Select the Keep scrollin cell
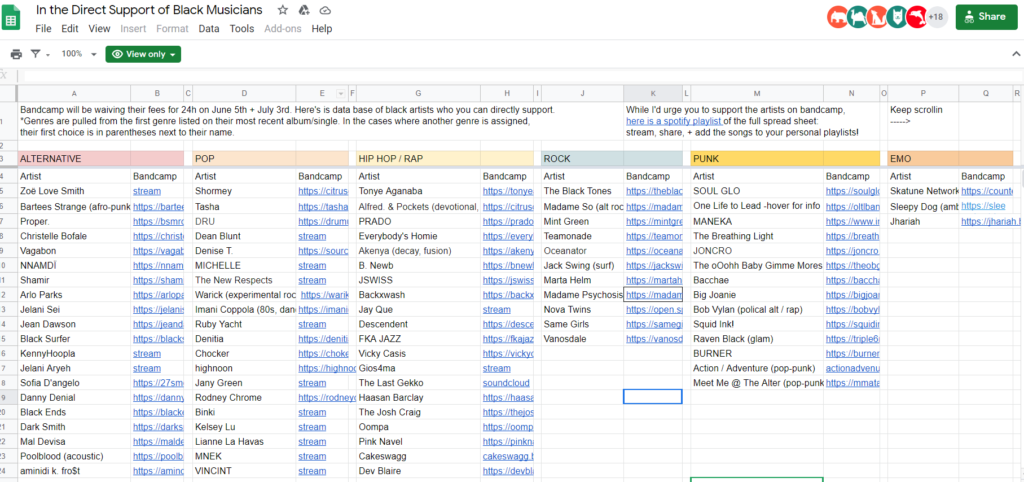Screen dimensions: 1024x482 (923, 121)
